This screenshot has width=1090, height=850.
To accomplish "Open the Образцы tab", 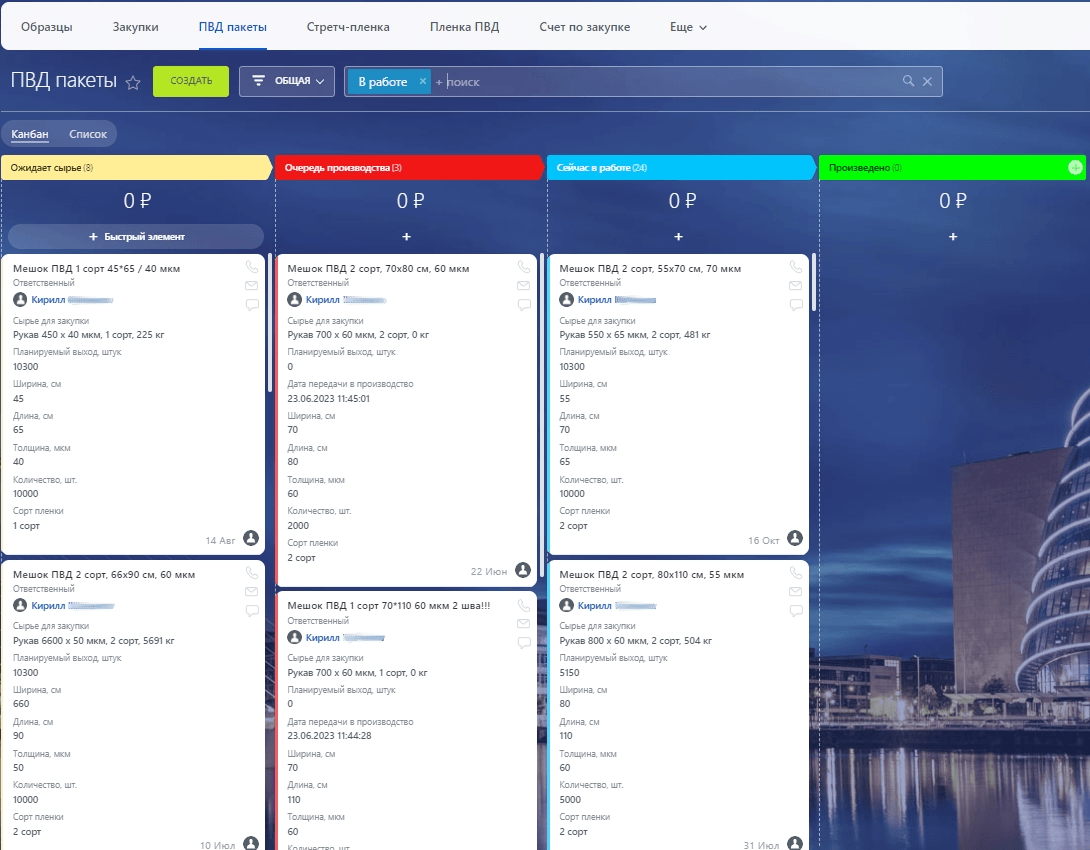I will [x=47, y=27].
